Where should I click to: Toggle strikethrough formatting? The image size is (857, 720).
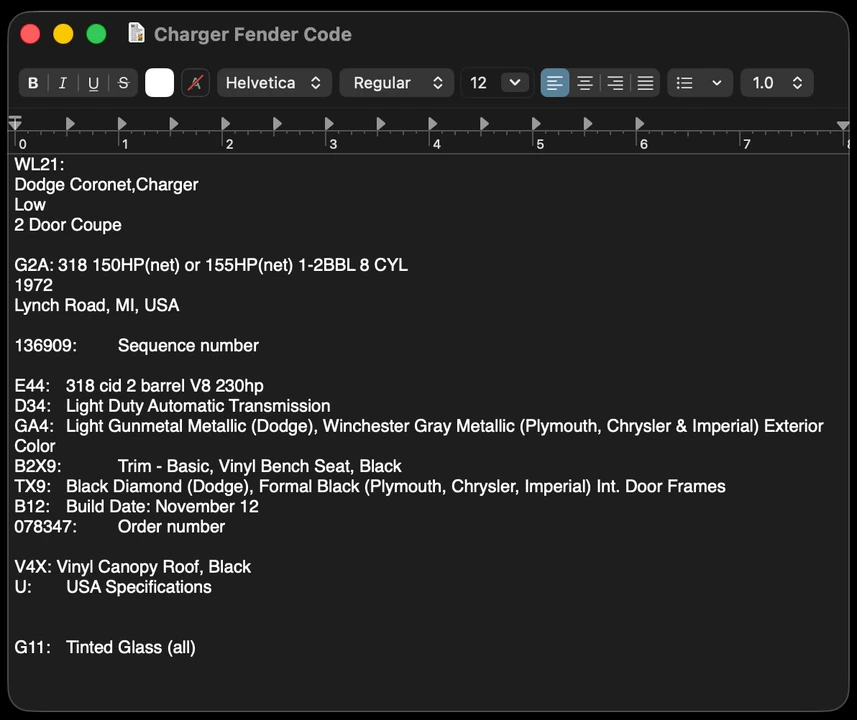(x=124, y=83)
